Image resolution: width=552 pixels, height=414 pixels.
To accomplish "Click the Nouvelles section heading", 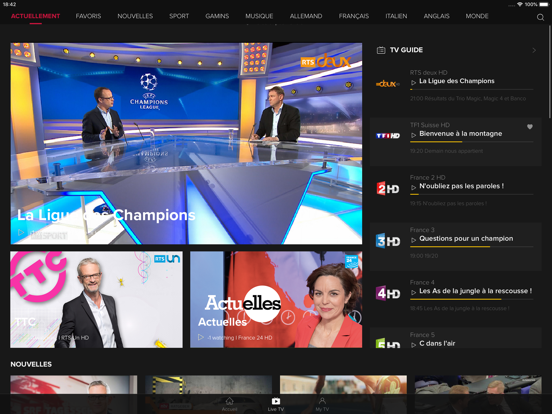I will (31, 364).
